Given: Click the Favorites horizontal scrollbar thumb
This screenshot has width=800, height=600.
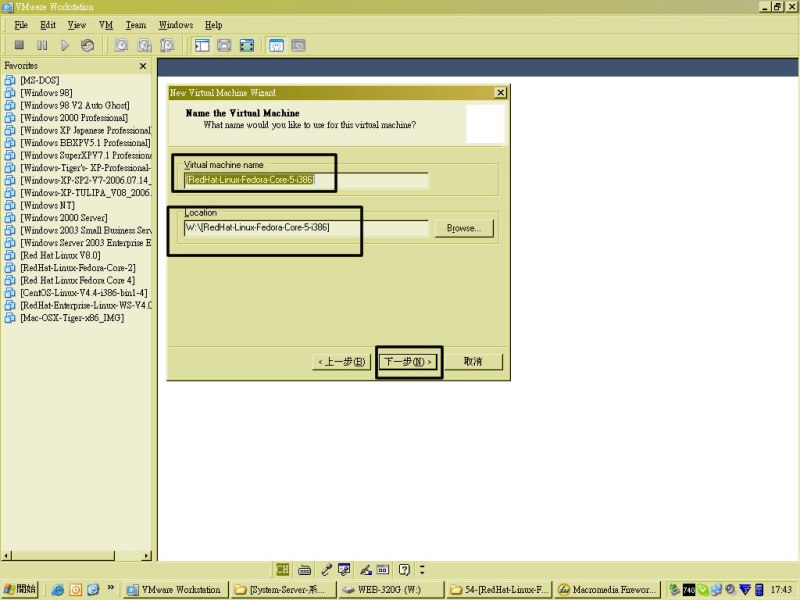Looking at the screenshot, I should [x=63, y=555].
